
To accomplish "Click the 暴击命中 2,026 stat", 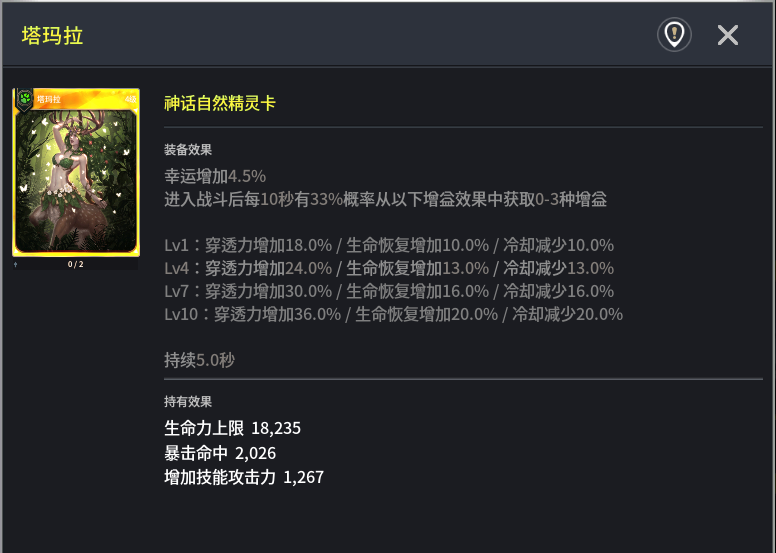I will (x=220, y=453).
